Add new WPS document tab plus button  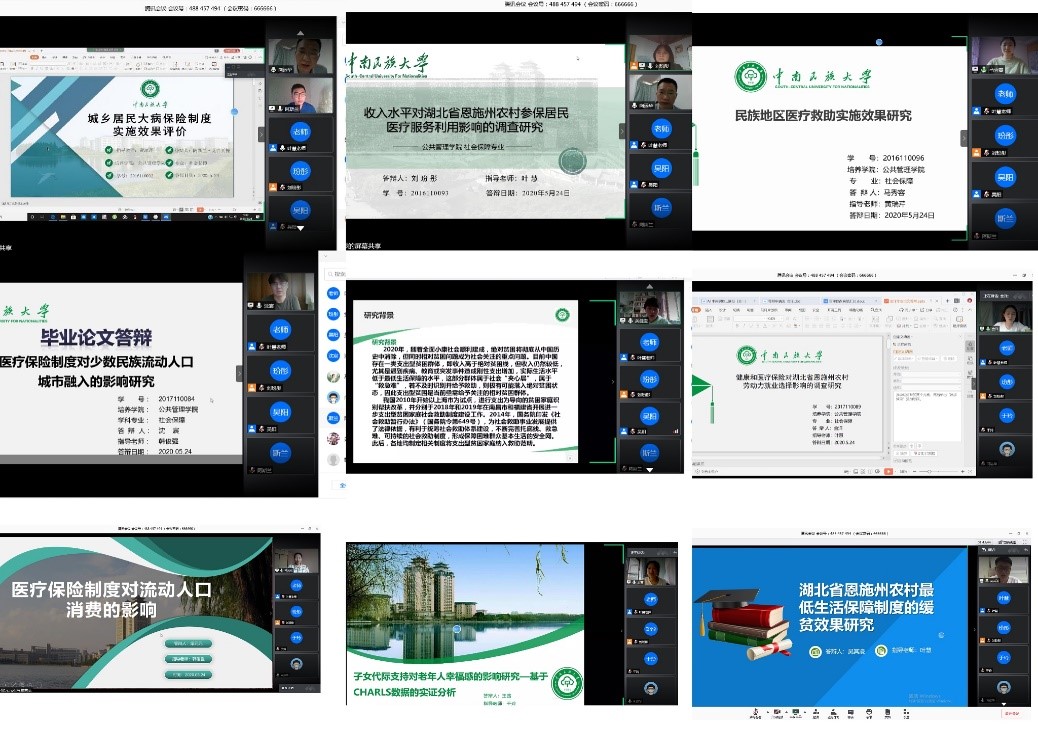click(949, 301)
